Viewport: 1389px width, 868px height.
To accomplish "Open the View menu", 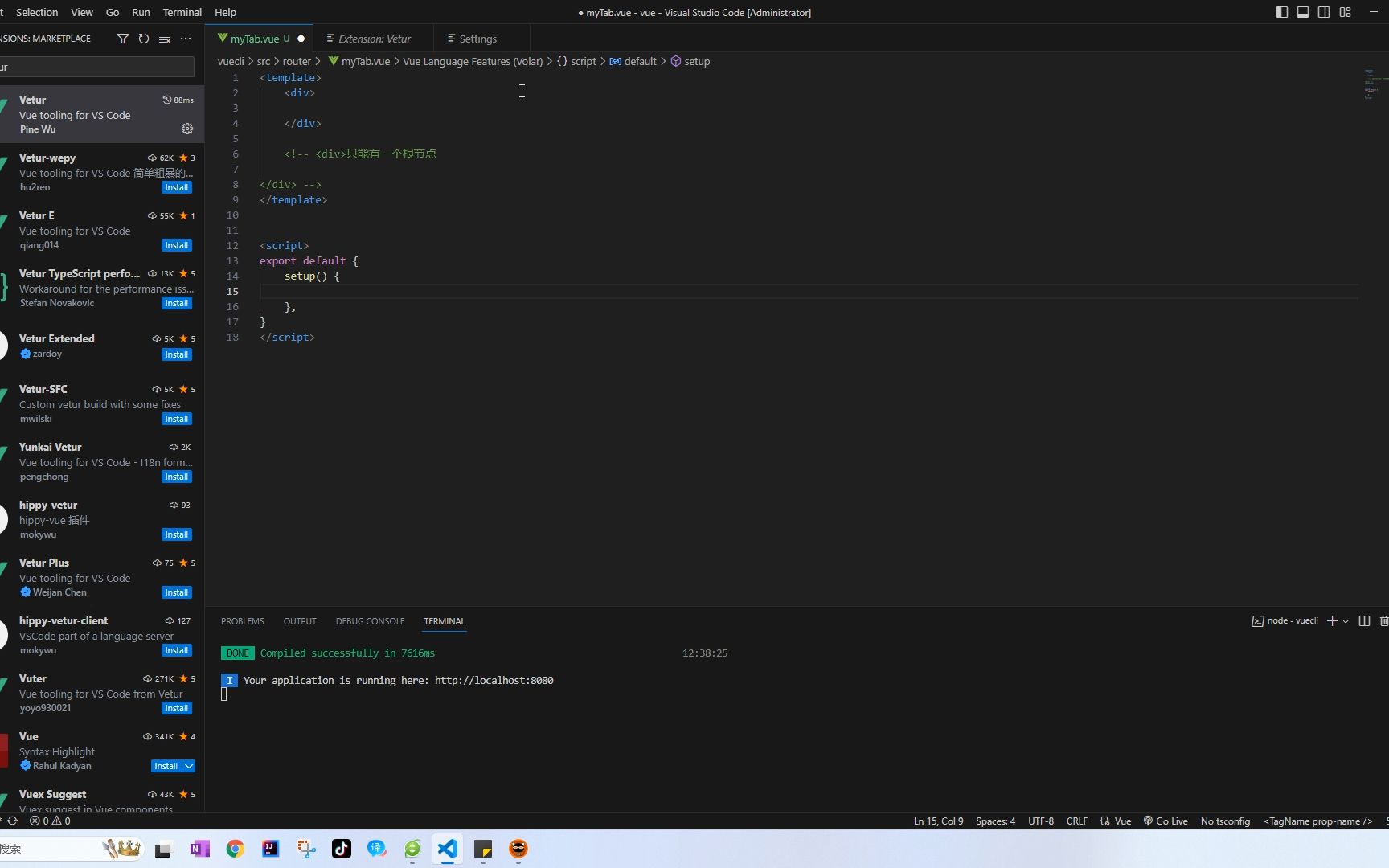I will 82,12.
